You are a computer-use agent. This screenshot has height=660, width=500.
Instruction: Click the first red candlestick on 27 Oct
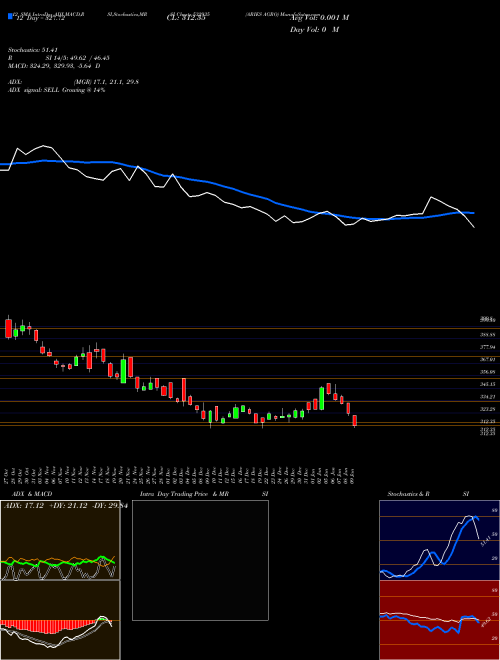pyautogui.click(x=8, y=327)
